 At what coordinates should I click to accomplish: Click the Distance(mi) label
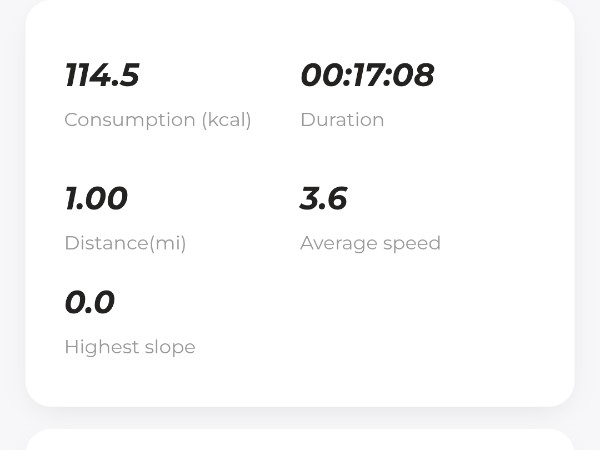point(125,243)
